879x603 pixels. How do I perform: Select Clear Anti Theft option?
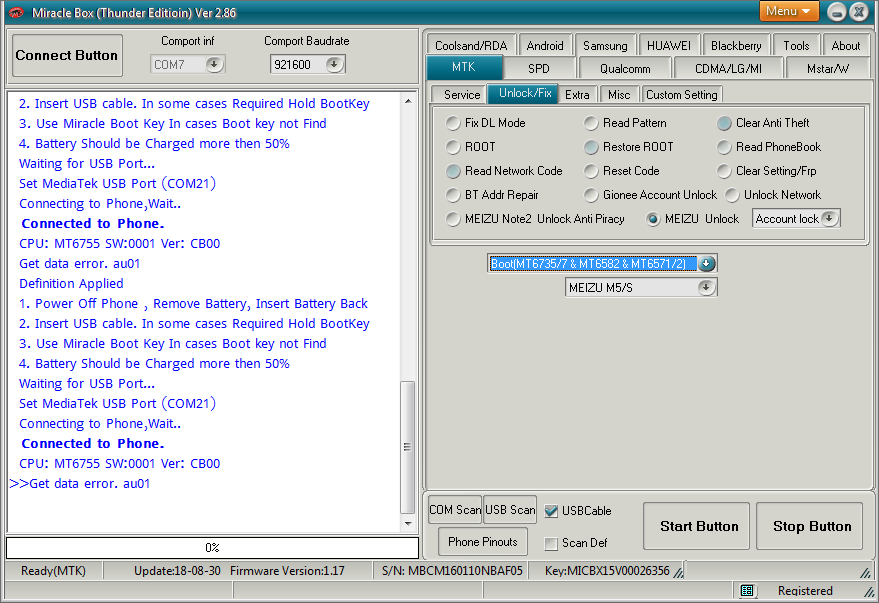724,123
